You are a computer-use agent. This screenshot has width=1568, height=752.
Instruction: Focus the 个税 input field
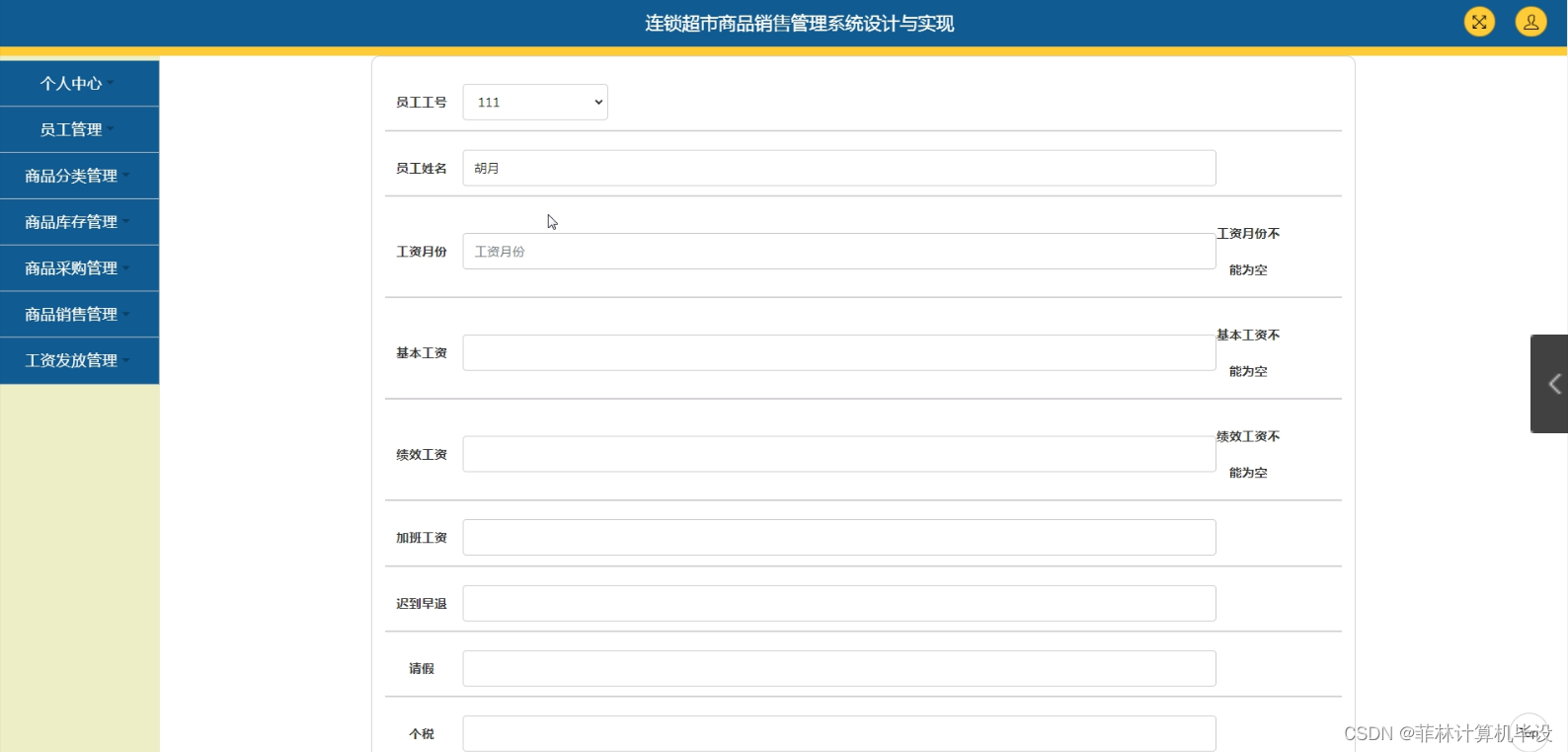[839, 733]
